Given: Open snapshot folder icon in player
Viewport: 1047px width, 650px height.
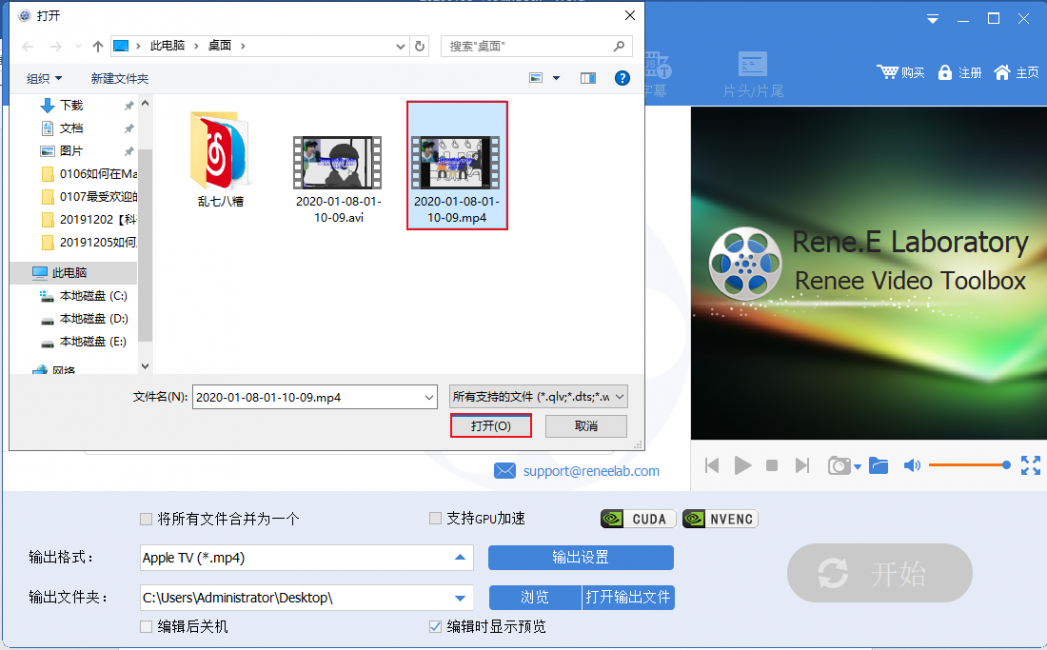Looking at the screenshot, I should point(879,465).
